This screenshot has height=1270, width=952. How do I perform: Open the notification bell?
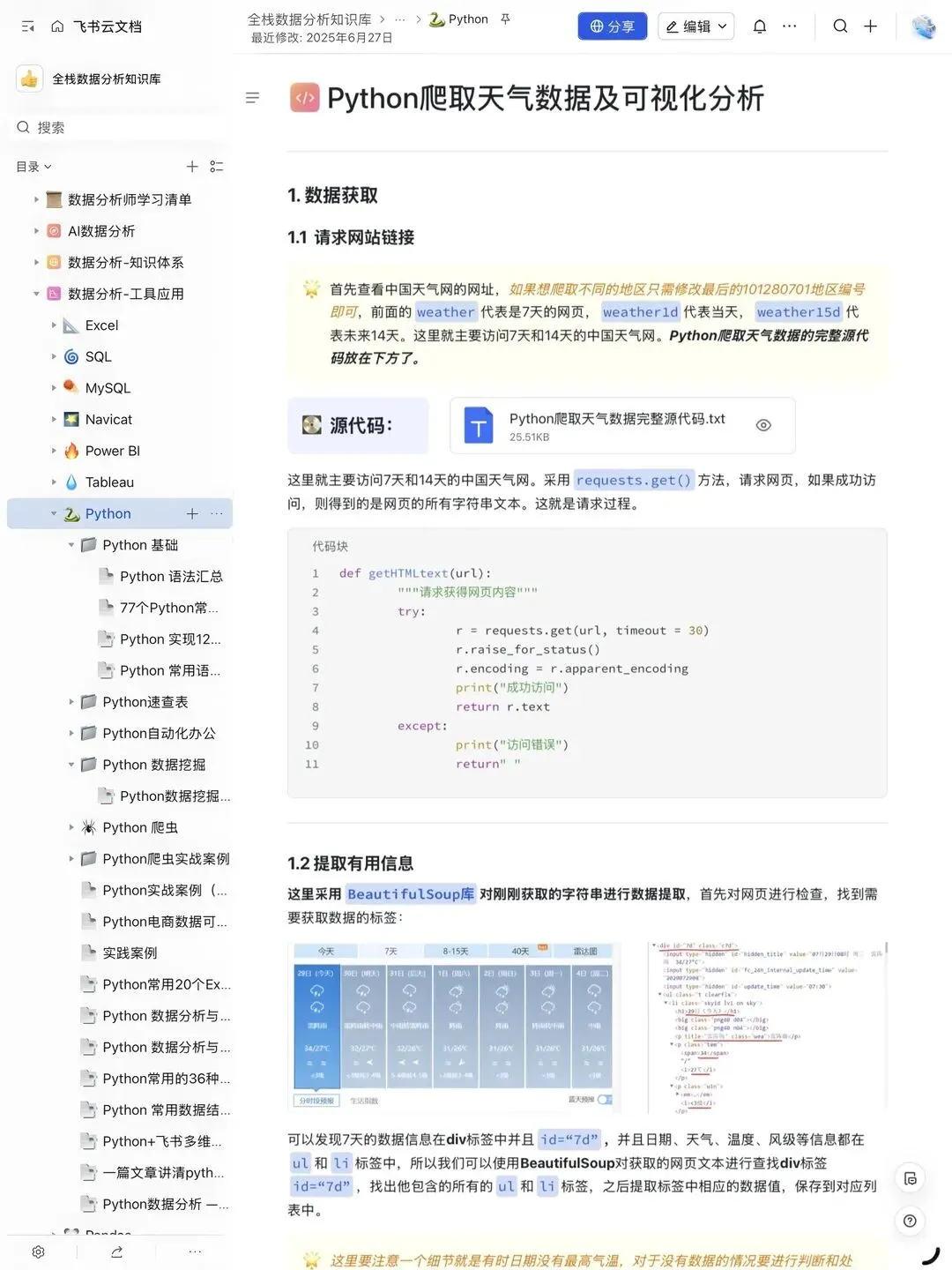760,26
